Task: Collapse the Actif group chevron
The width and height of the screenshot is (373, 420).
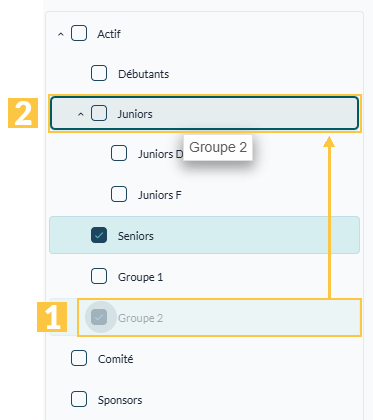Action: coord(61,34)
